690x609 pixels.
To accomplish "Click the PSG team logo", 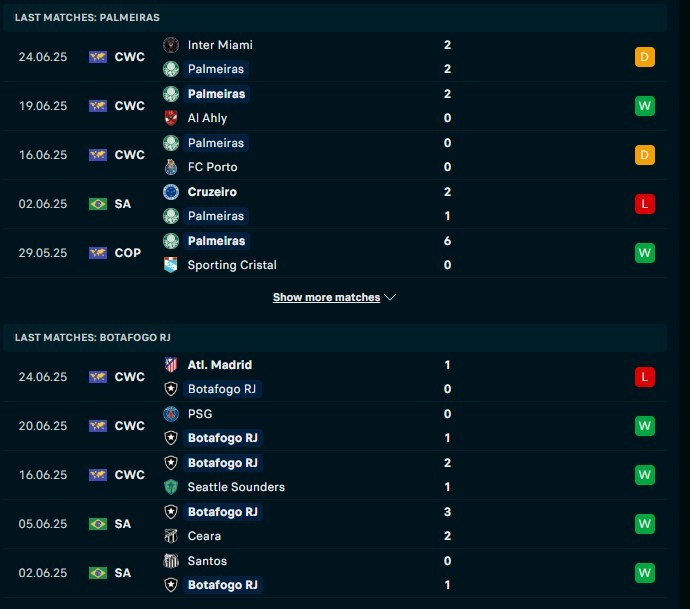I will [x=171, y=414].
